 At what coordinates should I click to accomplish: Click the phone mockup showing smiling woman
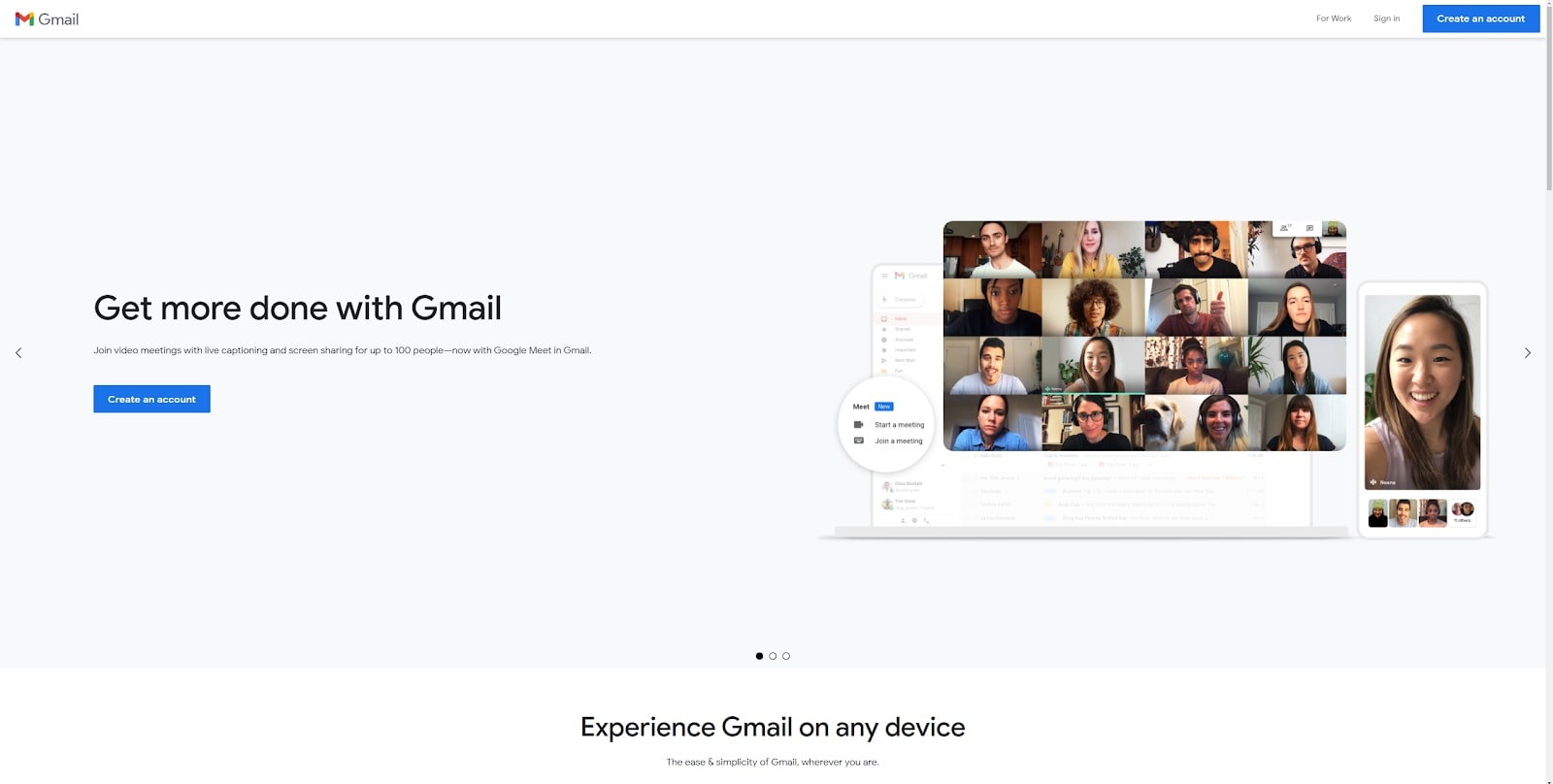(x=1422, y=409)
